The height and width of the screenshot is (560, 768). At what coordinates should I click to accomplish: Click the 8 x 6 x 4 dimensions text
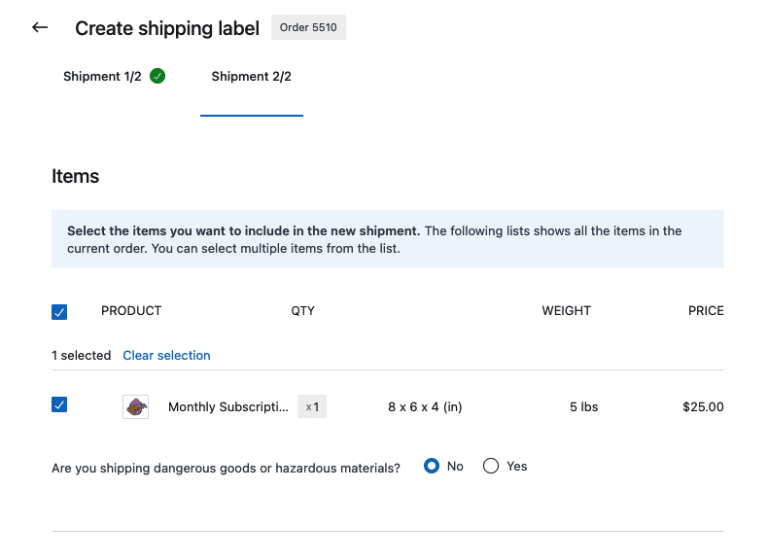point(425,407)
